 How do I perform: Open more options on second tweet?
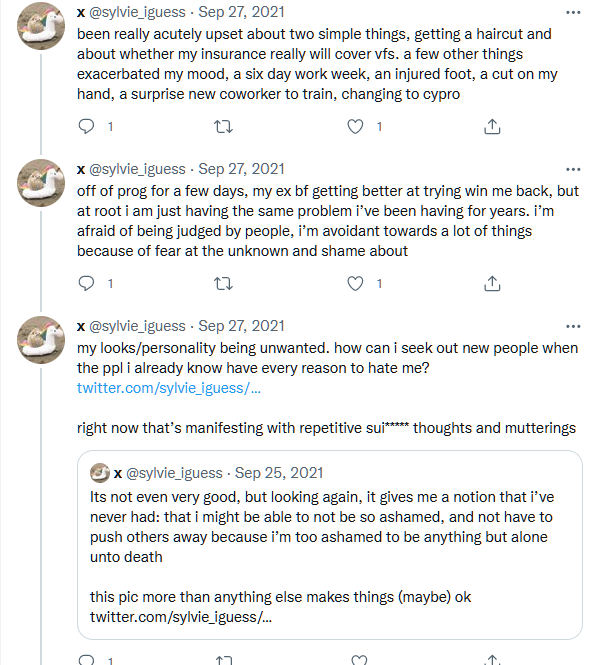pyautogui.click(x=573, y=169)
